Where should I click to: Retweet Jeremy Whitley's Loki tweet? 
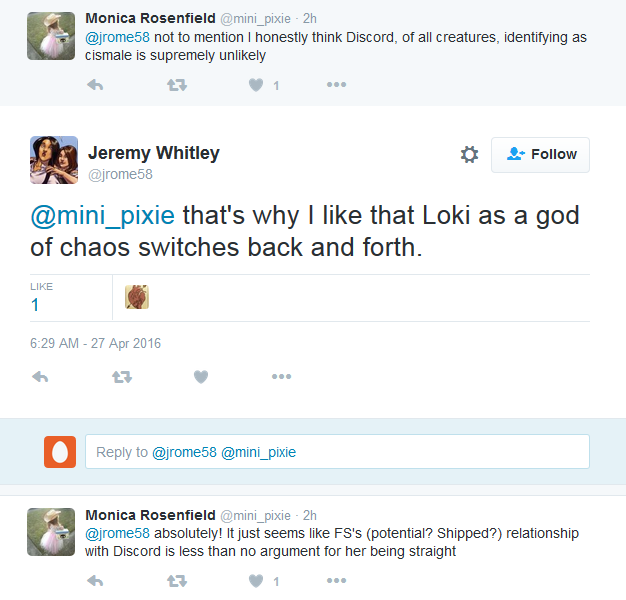(121, 377)
